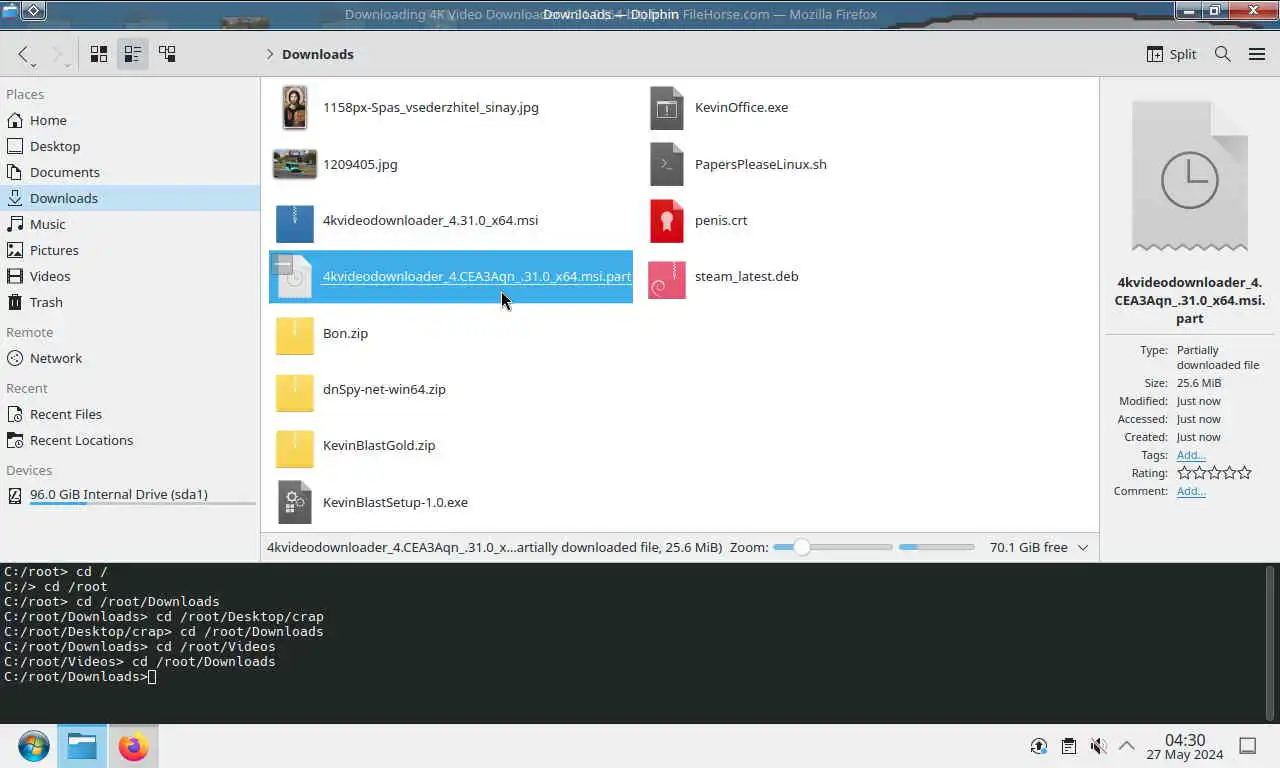Select Documents in Places
The height and width of the screenshot is (768, 1280).
[130, 172]
